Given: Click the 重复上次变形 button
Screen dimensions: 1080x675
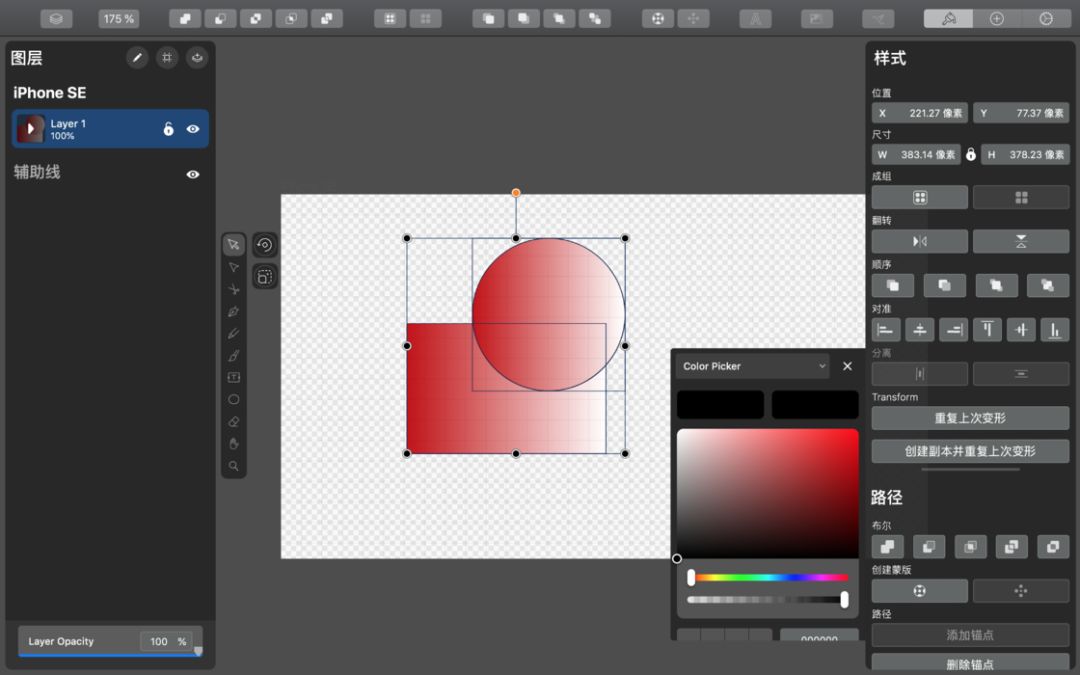Looking at the screenshot, I should [970, 418].
